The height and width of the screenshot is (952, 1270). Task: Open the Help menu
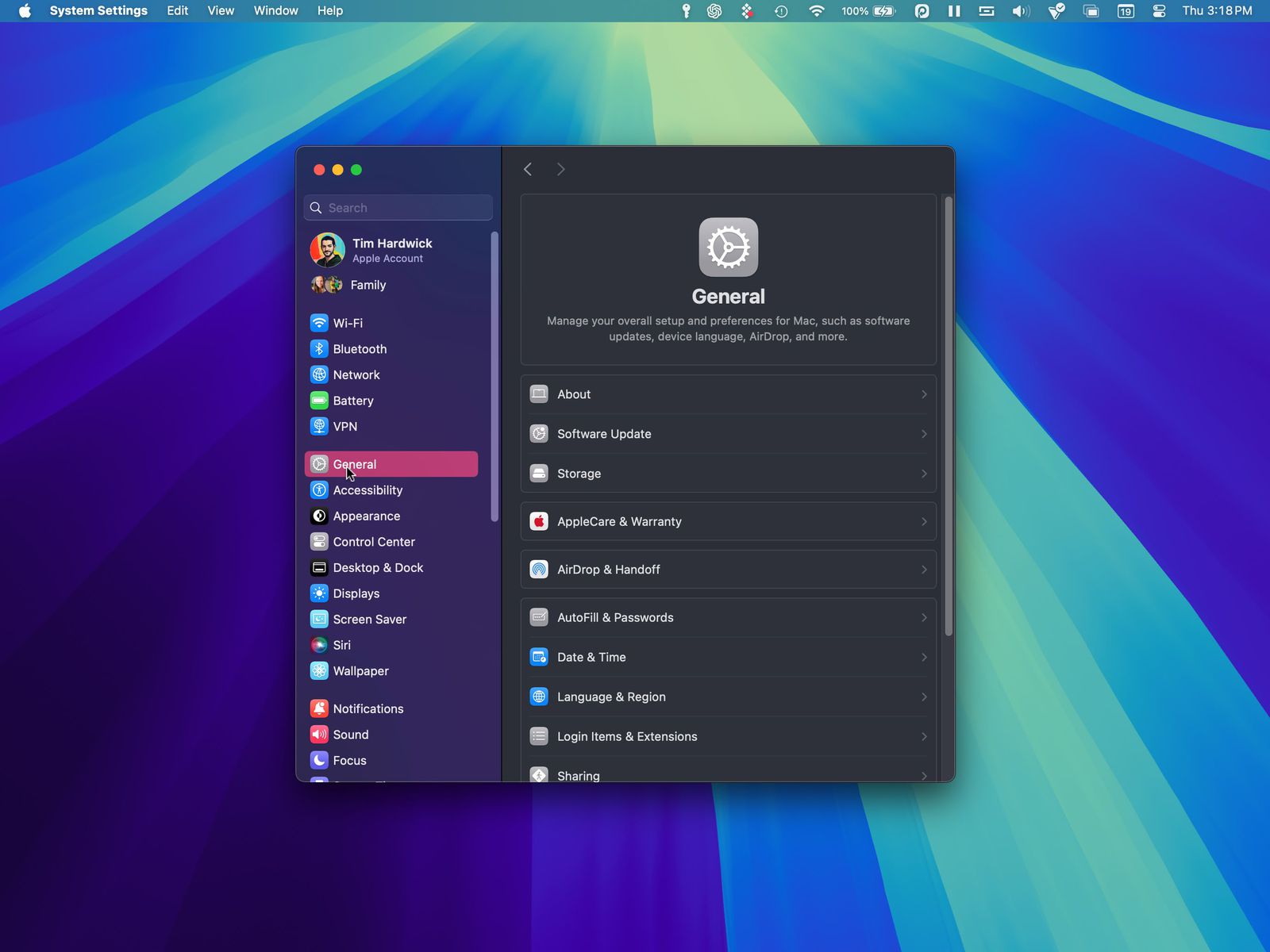click(x=330, y=10)
